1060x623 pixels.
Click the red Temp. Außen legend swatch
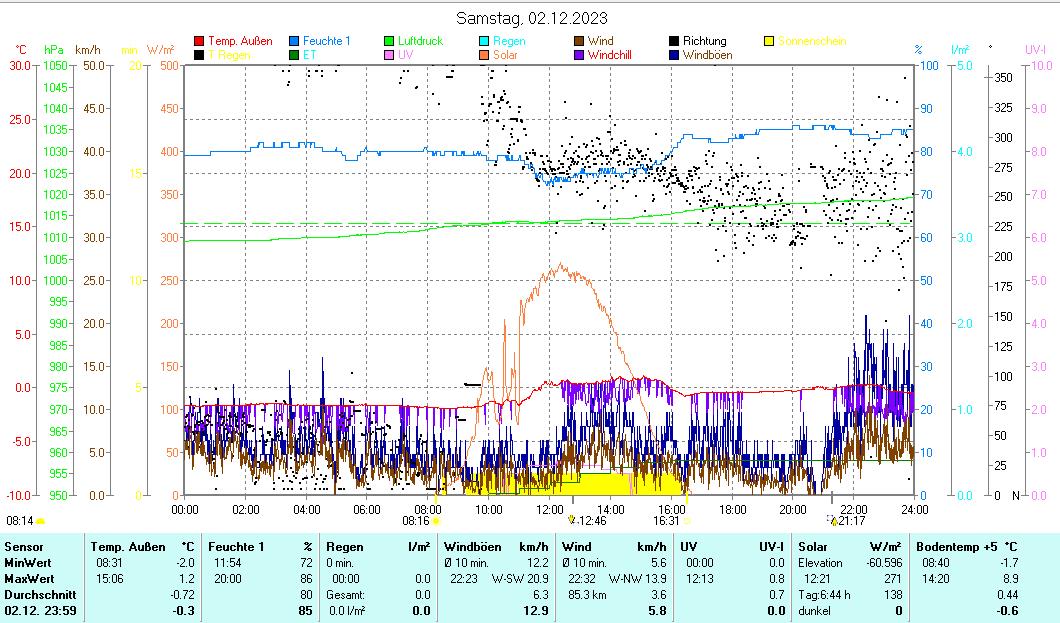click(200, 41)
